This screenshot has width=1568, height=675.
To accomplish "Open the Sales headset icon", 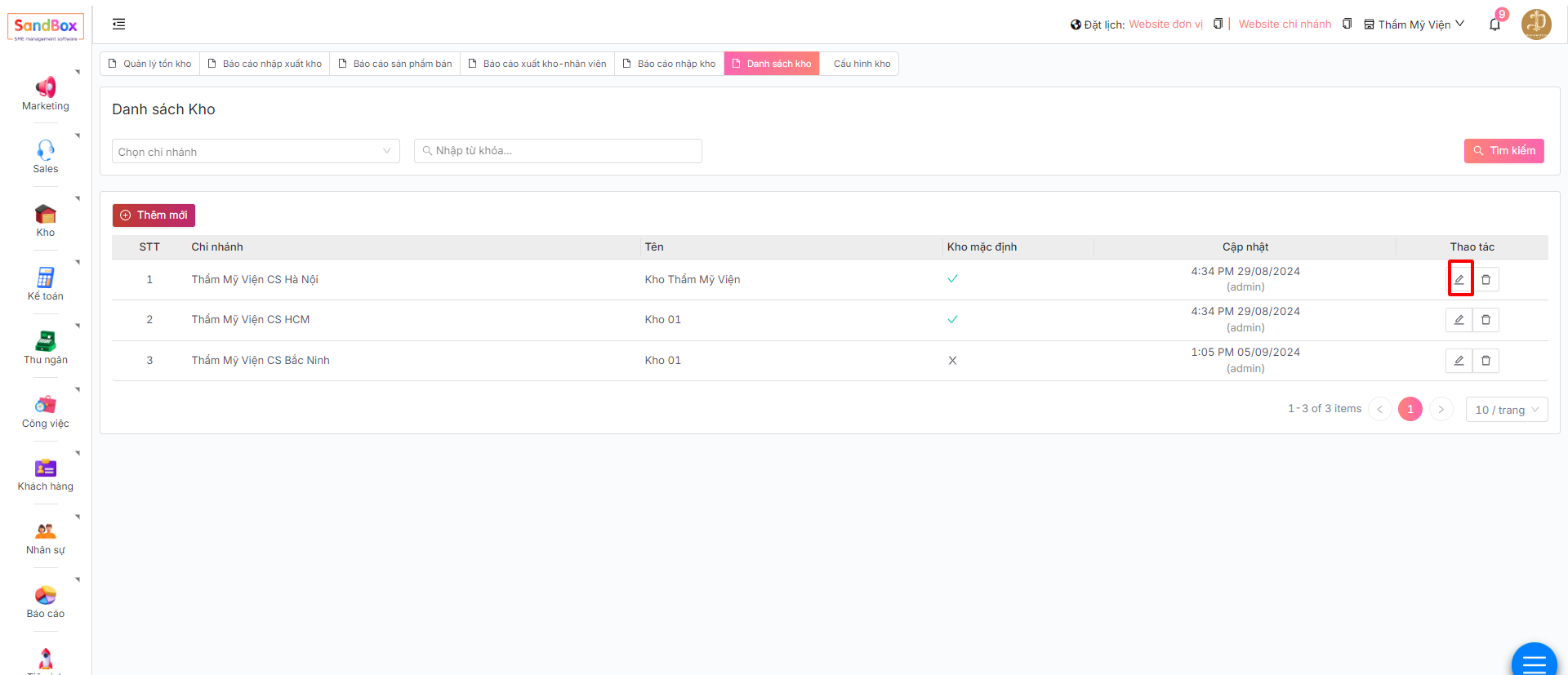I will [46, 149].
